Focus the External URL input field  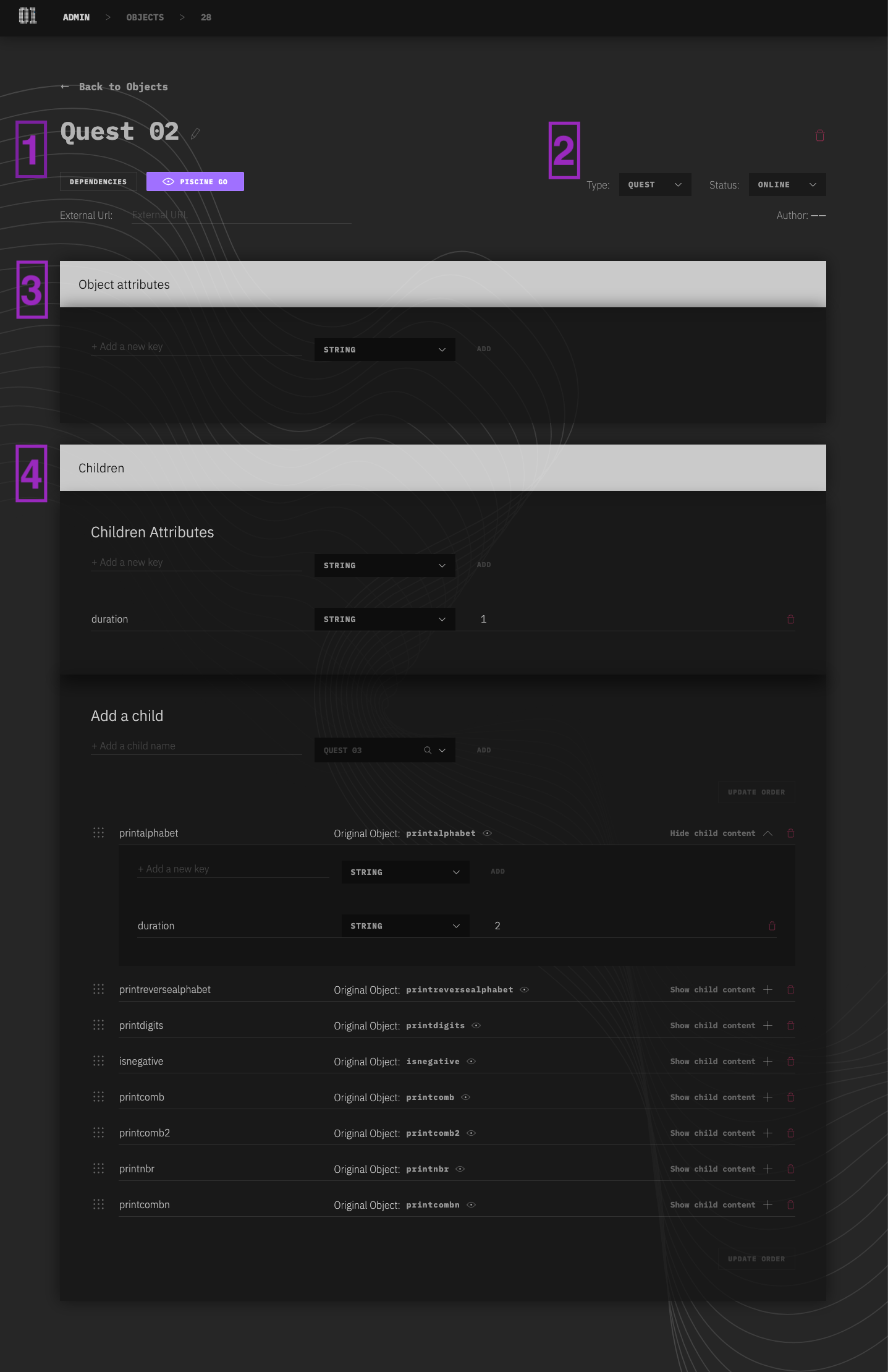(x=242, y=215)
